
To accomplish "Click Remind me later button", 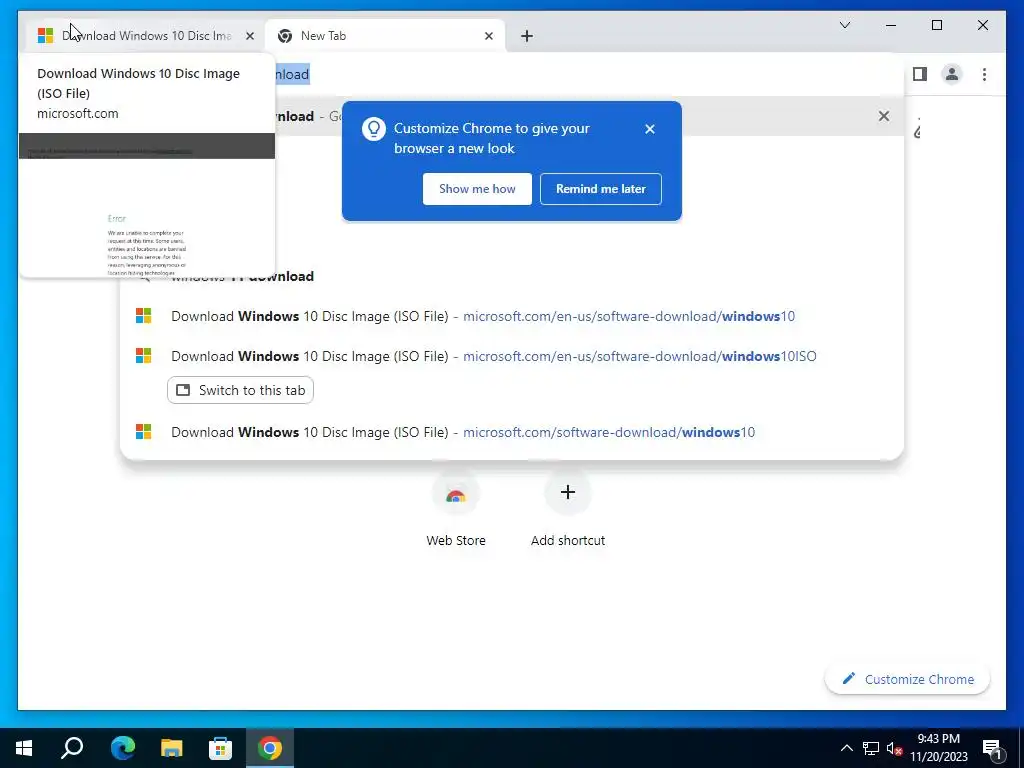I will (600, 189).
